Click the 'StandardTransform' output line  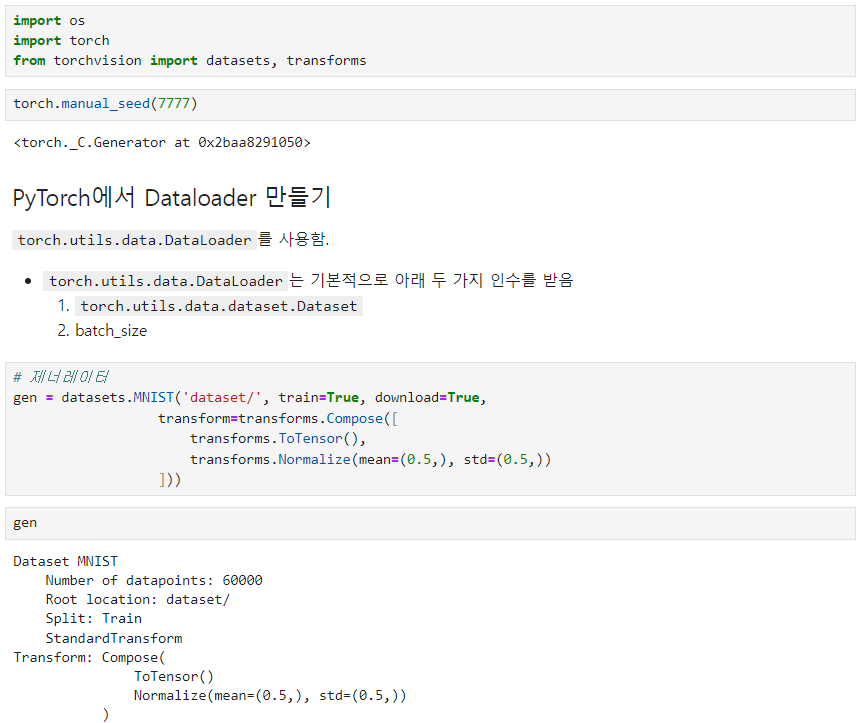coord(114,638)
